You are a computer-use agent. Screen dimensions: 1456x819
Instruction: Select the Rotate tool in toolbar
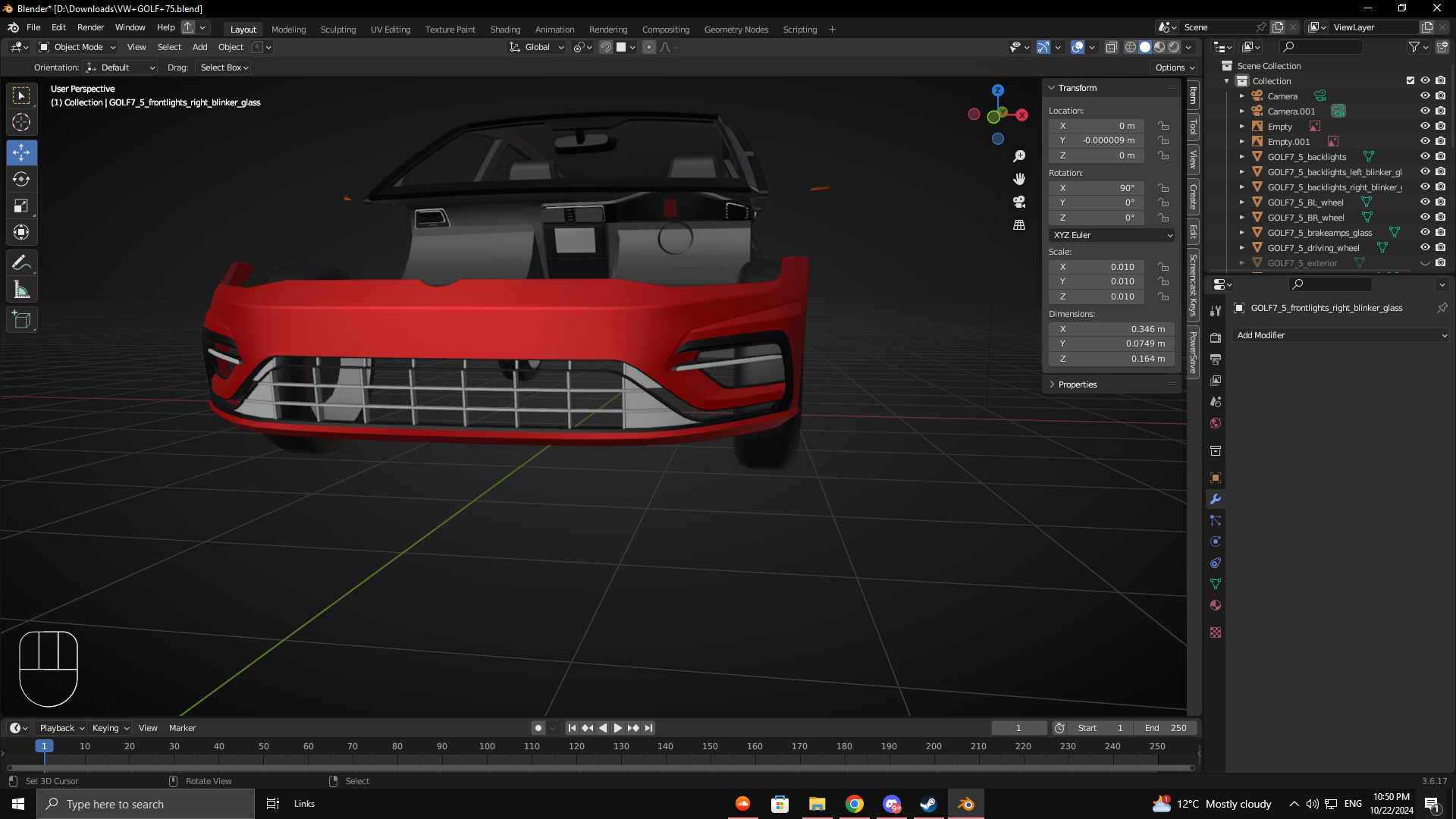pos(21,180)
